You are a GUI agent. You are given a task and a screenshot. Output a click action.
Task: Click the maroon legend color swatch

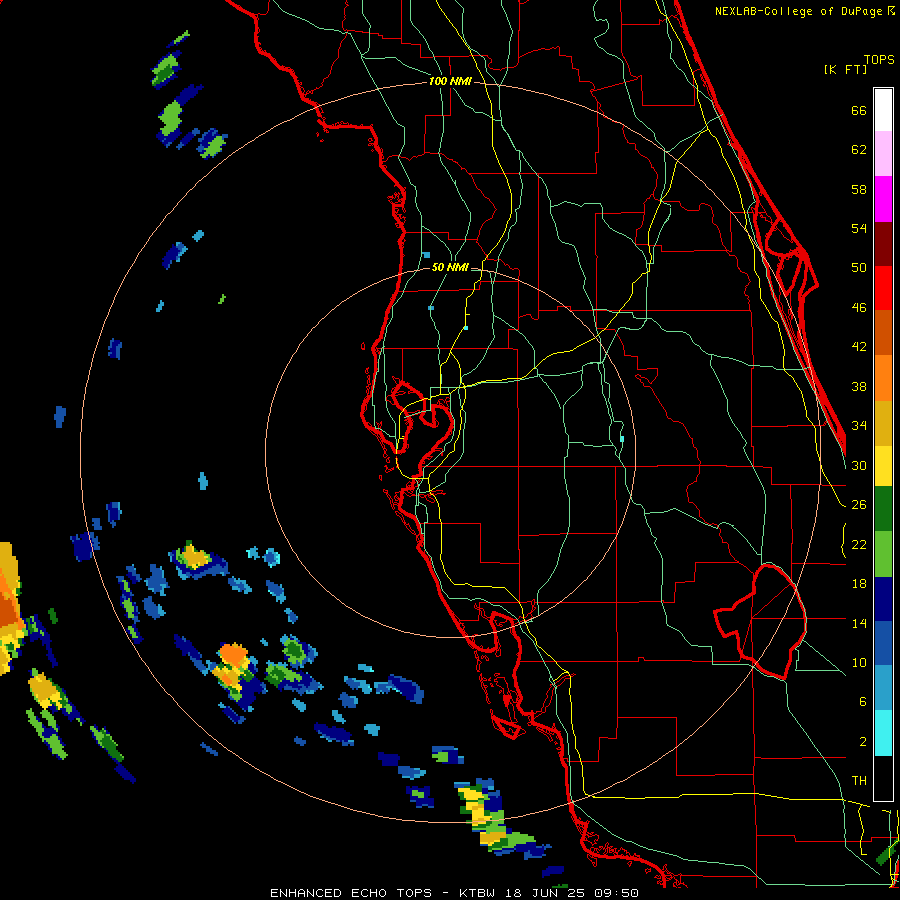tap(883, 244)
